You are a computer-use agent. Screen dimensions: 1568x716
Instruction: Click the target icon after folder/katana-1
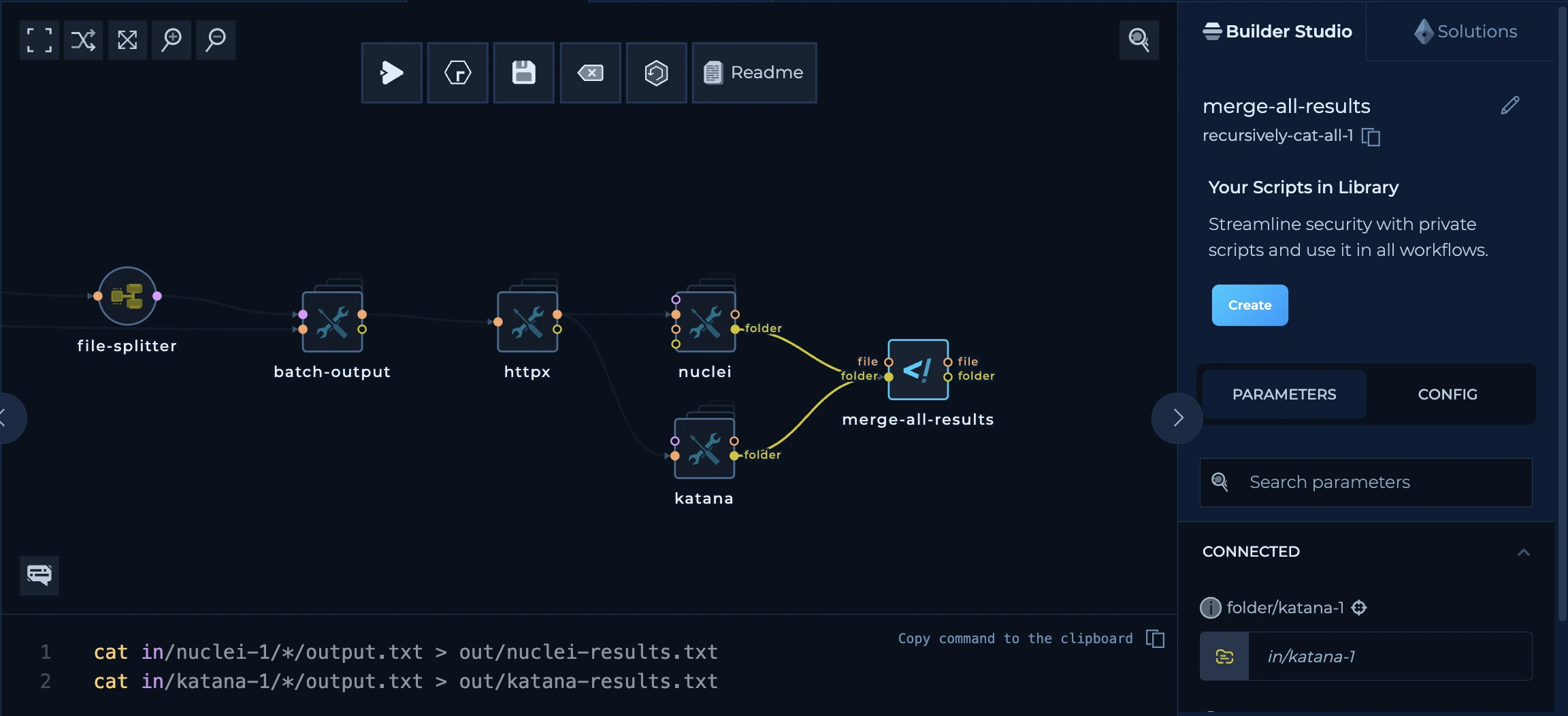coord(1359,608)
